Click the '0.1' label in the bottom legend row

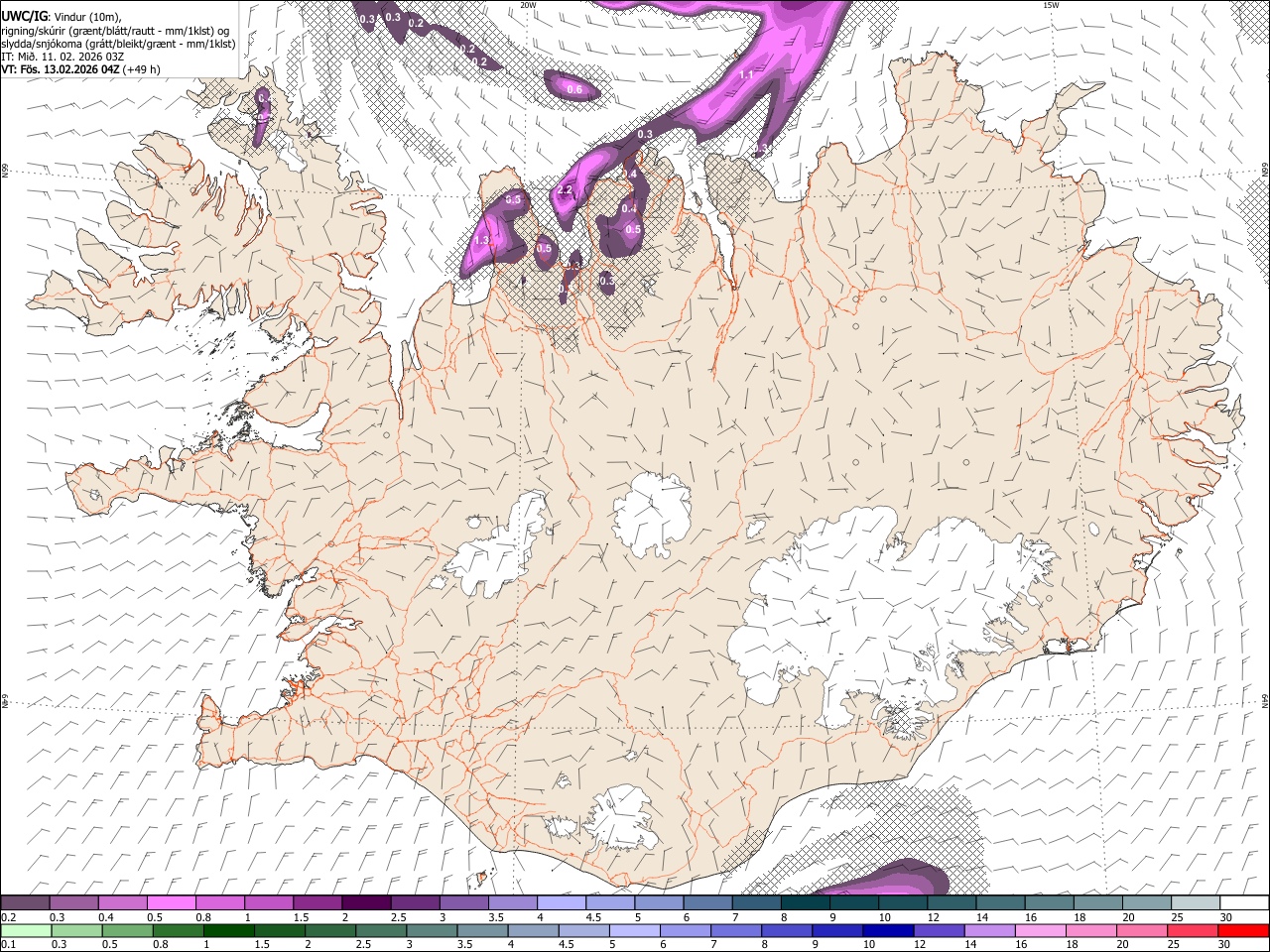pyautogui.click(x=9, y=945)
